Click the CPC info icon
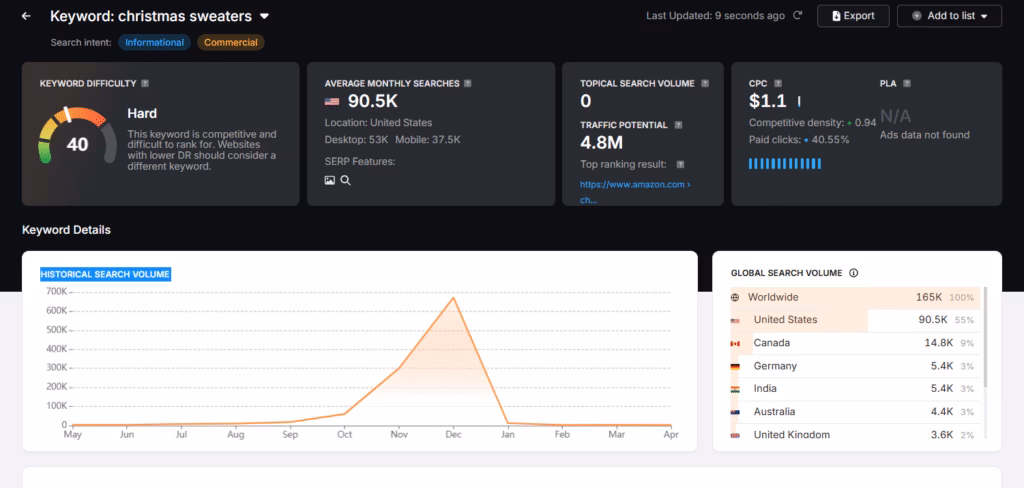Viewport: 1024px width, 488px height. coord(779,83)
